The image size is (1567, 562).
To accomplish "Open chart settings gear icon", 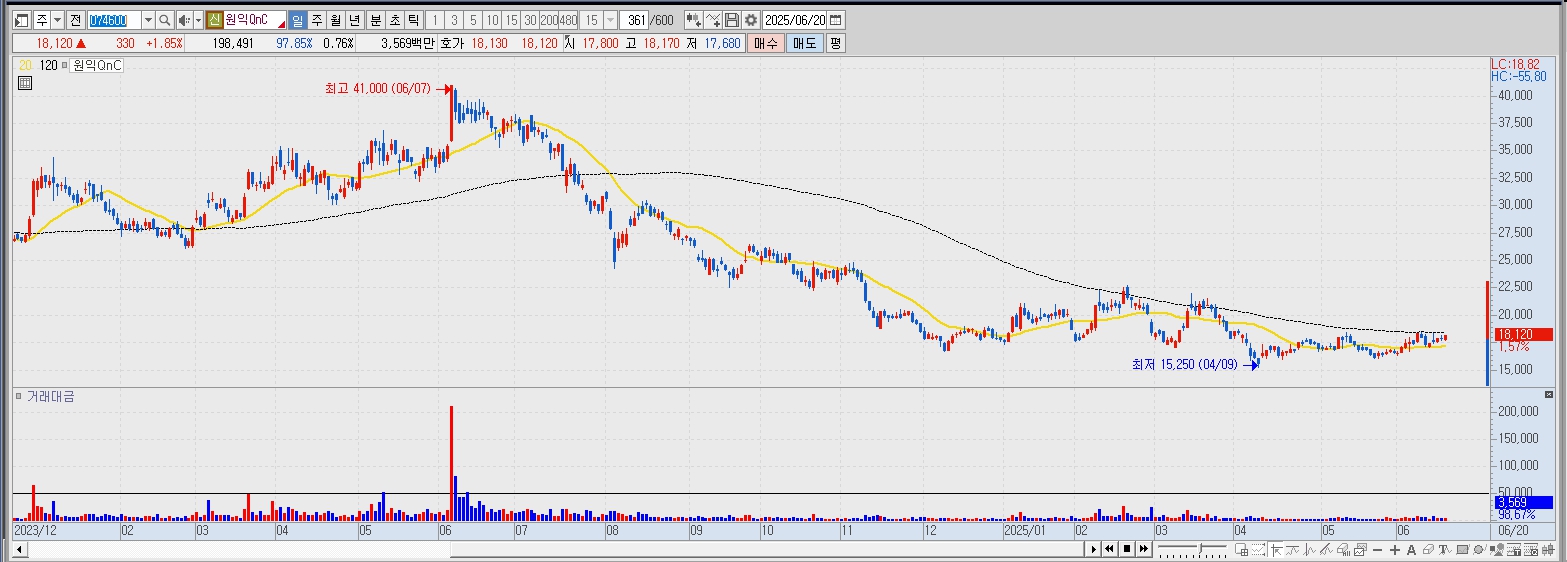I will pos(750,20).
